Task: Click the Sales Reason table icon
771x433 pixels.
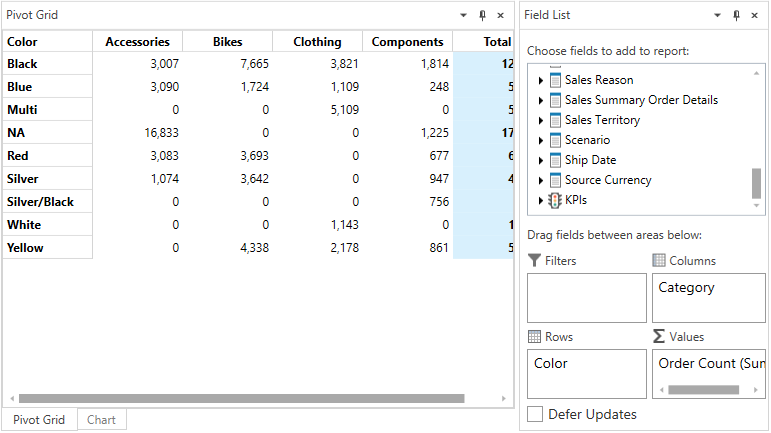Action: pos(555,80)
